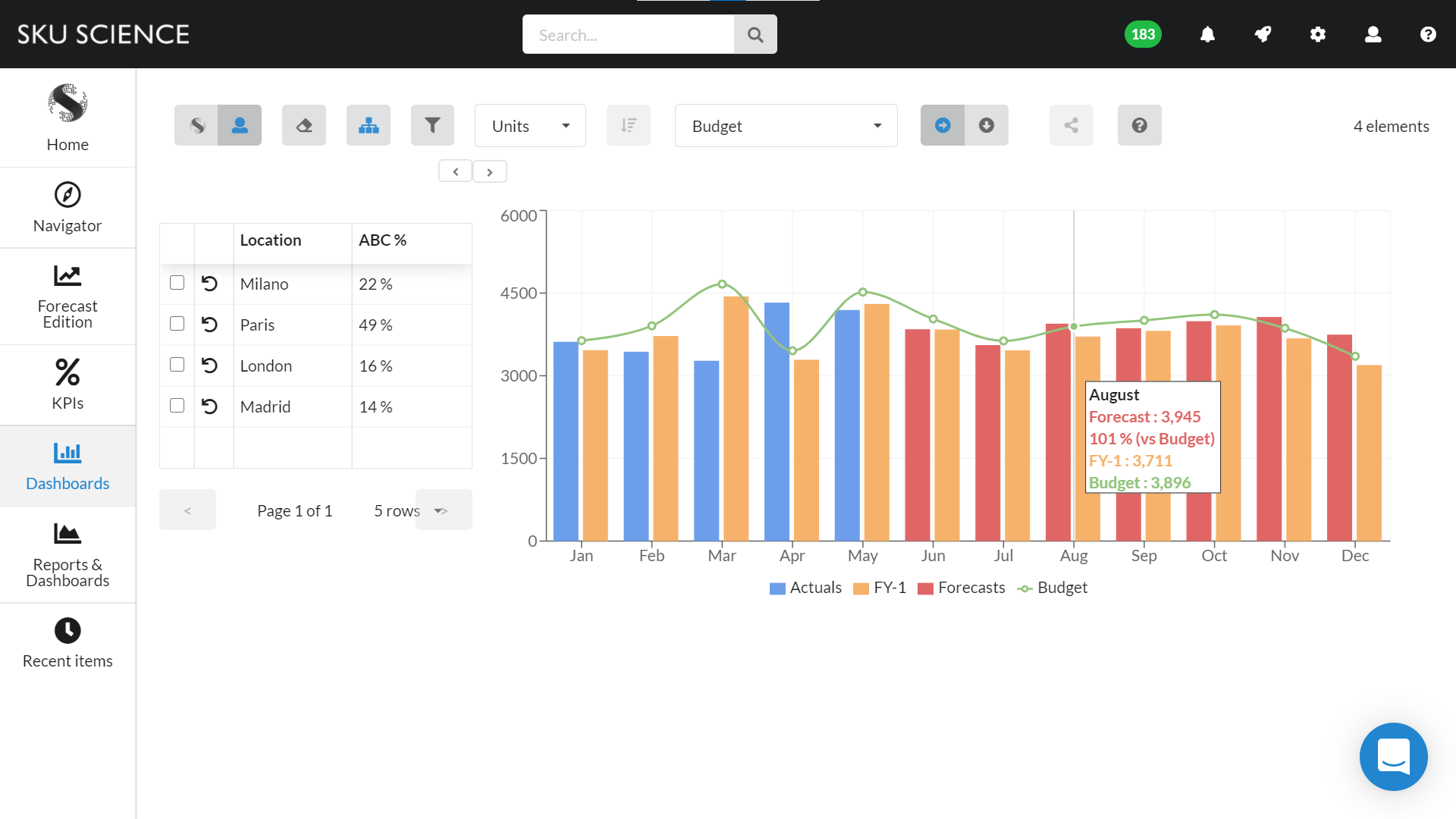The height and width of the screenshot is (819, 1456).
Task: Click the filter funnel icon
Action: pyautogui.click(x=432, y=126)
